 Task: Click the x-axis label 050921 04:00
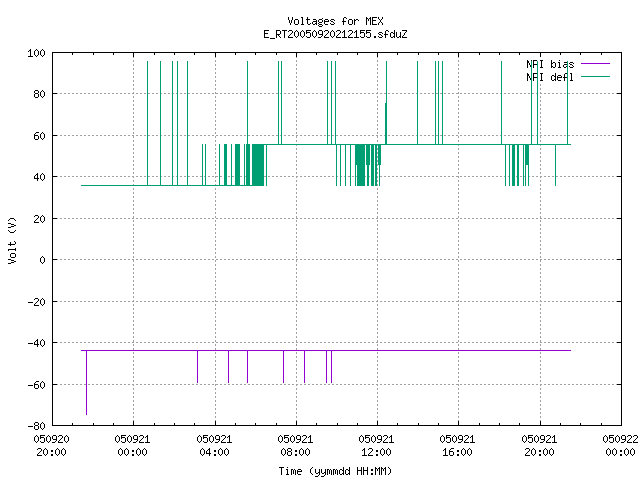[x=214, y=445]
